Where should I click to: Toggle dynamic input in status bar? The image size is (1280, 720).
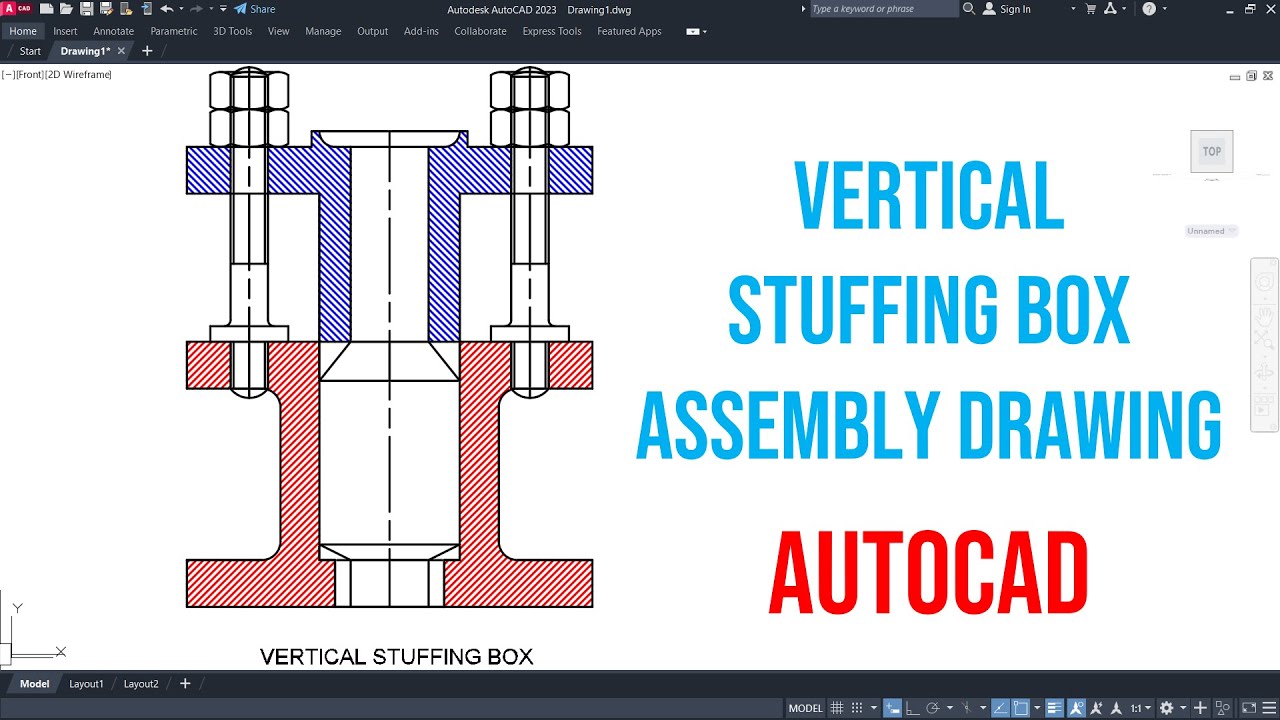point(892,708)
